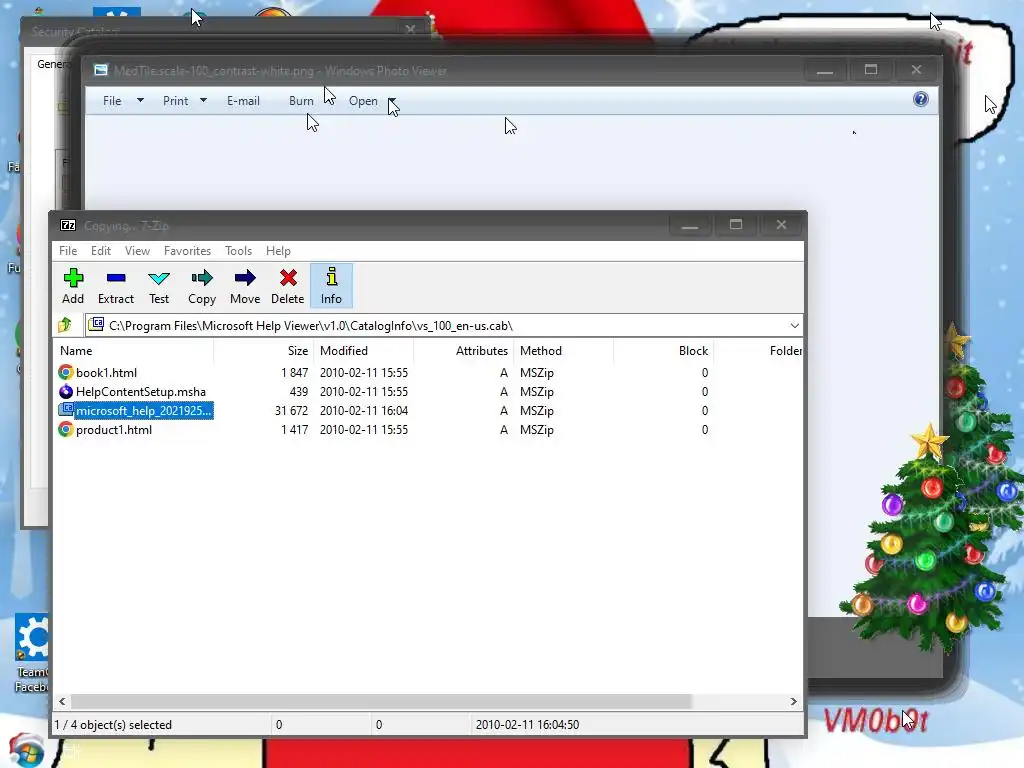Close the Security Catalog window

pyautogui.click(x=410, y=29)
